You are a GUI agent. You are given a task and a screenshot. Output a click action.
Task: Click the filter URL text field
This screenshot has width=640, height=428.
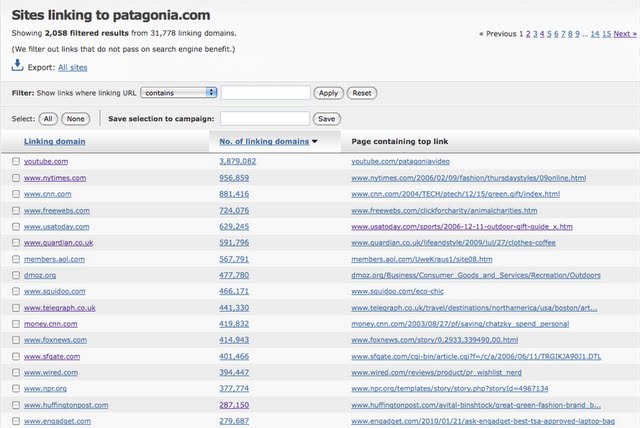266,93
